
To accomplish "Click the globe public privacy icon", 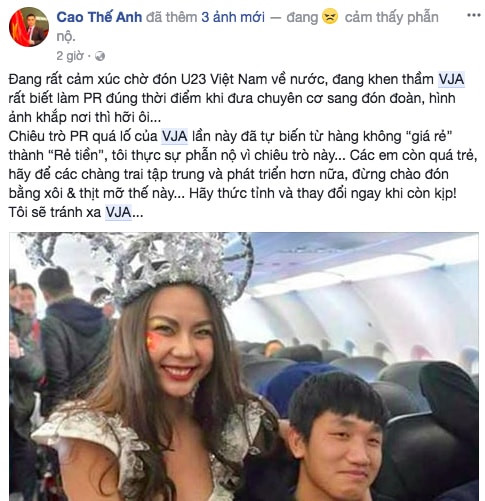I will (100, 56).
